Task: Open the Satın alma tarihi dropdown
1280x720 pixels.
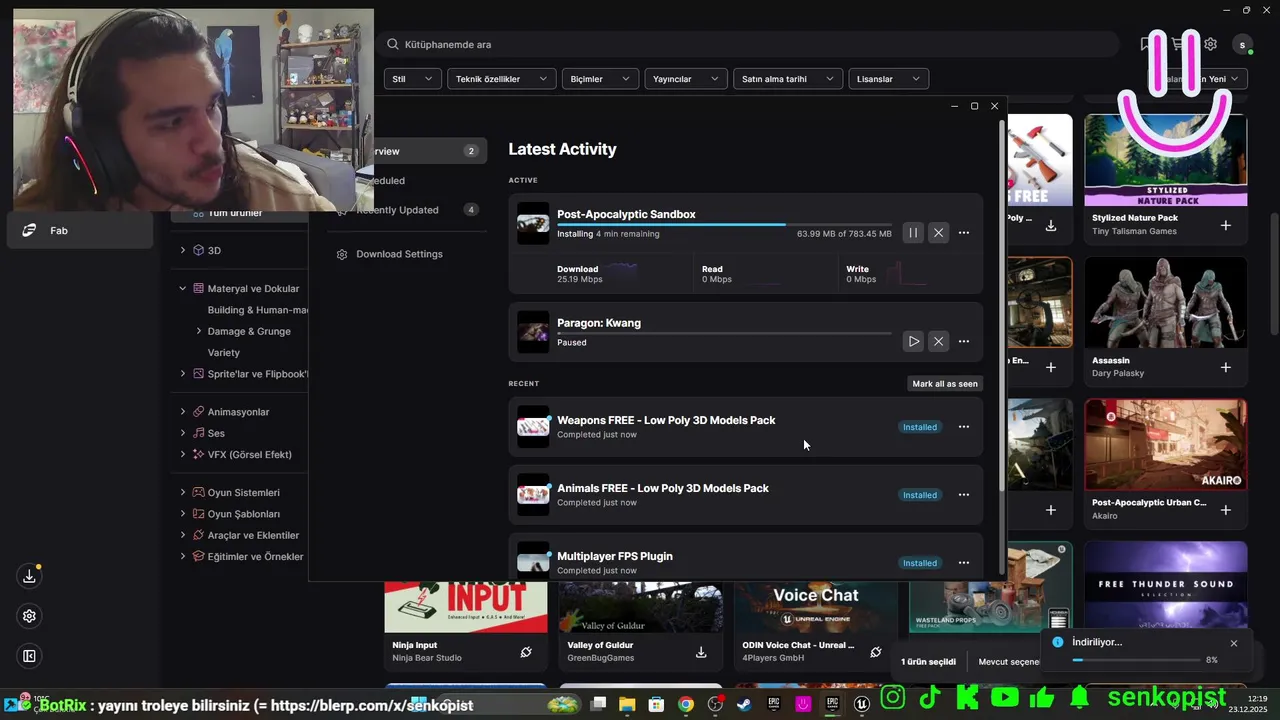Action: pyautogui.click(x=788, y=79)
